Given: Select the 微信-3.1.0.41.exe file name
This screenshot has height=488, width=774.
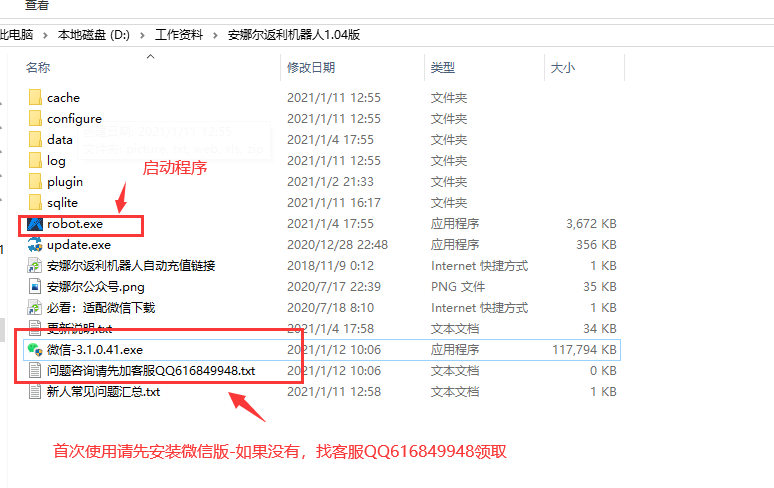Looking at the screenshot, I should tap(95, 349).
